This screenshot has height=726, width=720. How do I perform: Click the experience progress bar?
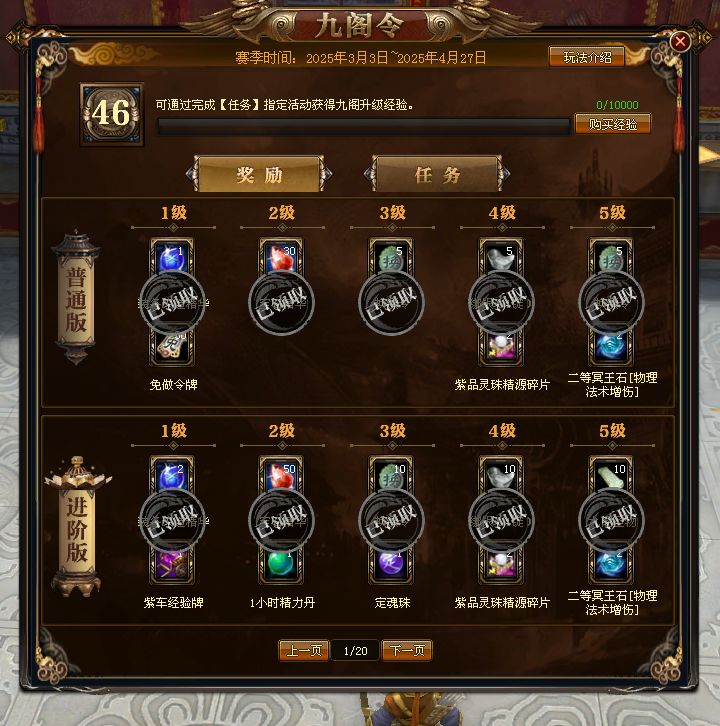(x=363, y=126)
